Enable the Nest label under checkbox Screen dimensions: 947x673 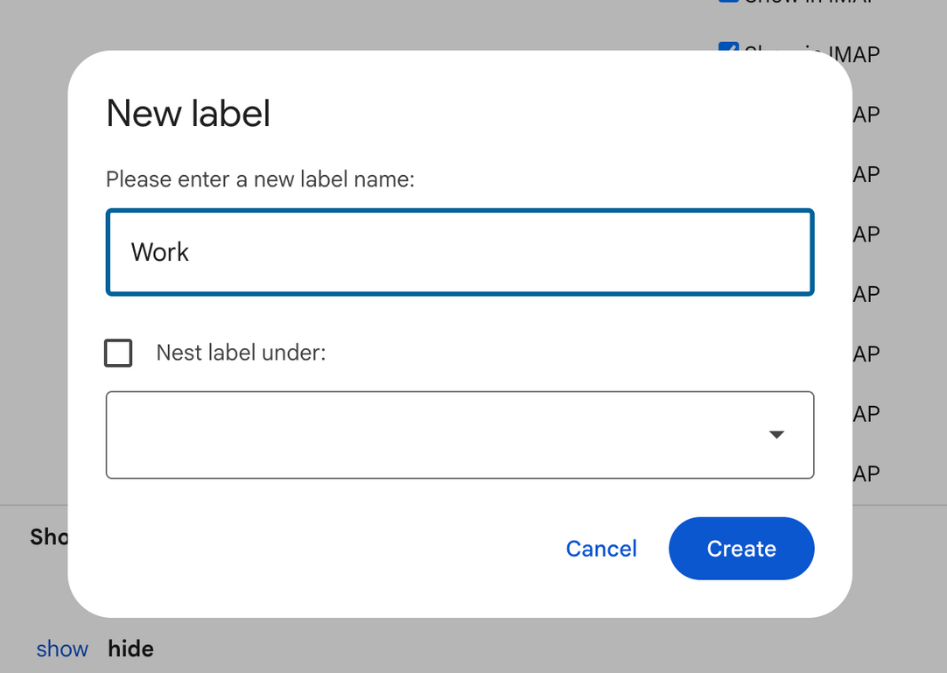pos(118,353)
